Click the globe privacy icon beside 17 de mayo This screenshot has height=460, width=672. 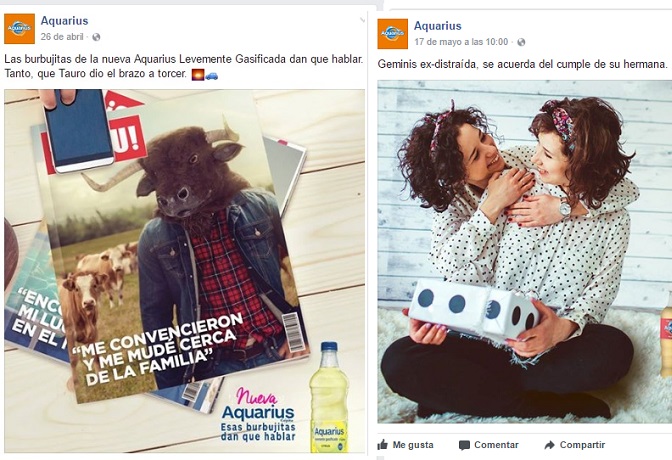pyautogui.click(x=521, y=42)
